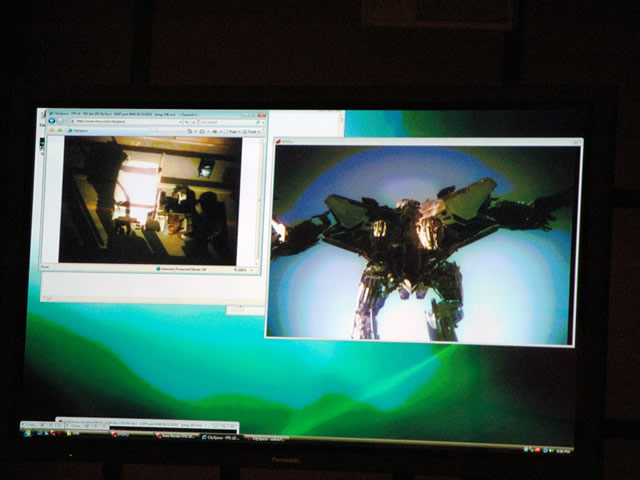Stop loading the page (red X)
The width and height of the screenshot is (640, 480).
[x=193, y=122]
